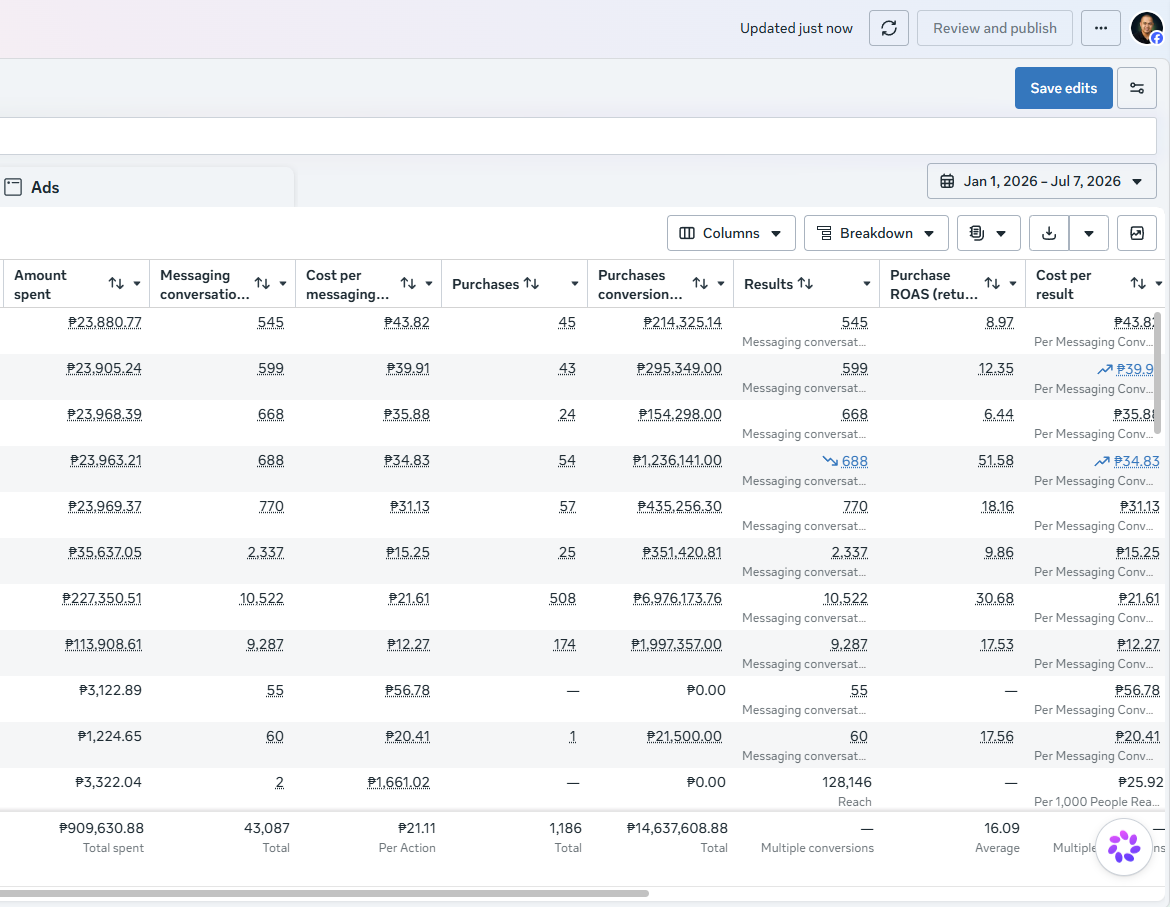Click conversion value ₱21,500.00
The height and width of the screenshot is (907, 1170).
(684, 736)
